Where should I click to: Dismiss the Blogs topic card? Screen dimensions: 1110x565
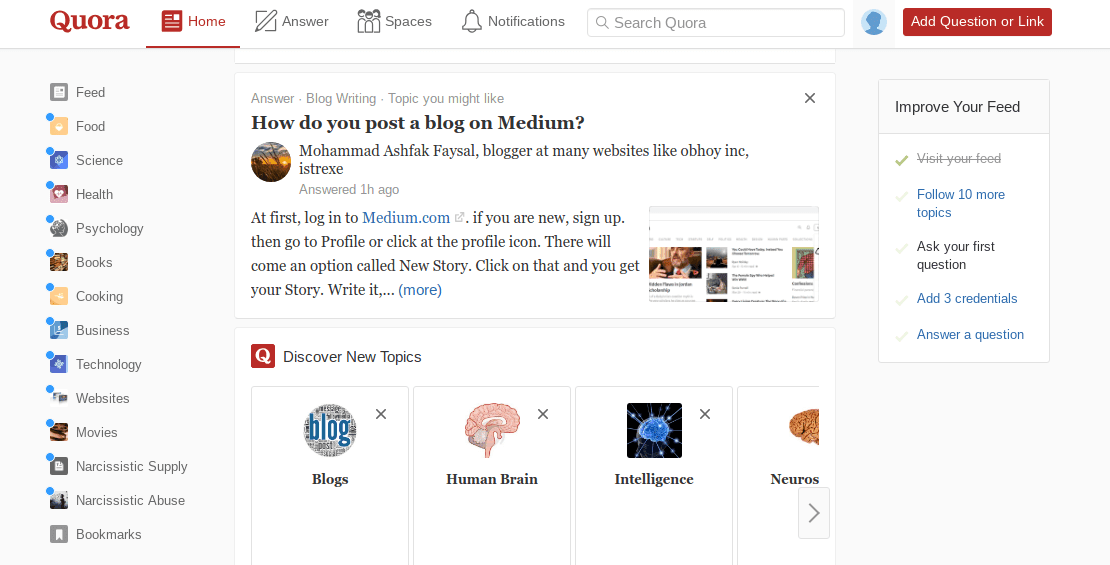point(381,414)
